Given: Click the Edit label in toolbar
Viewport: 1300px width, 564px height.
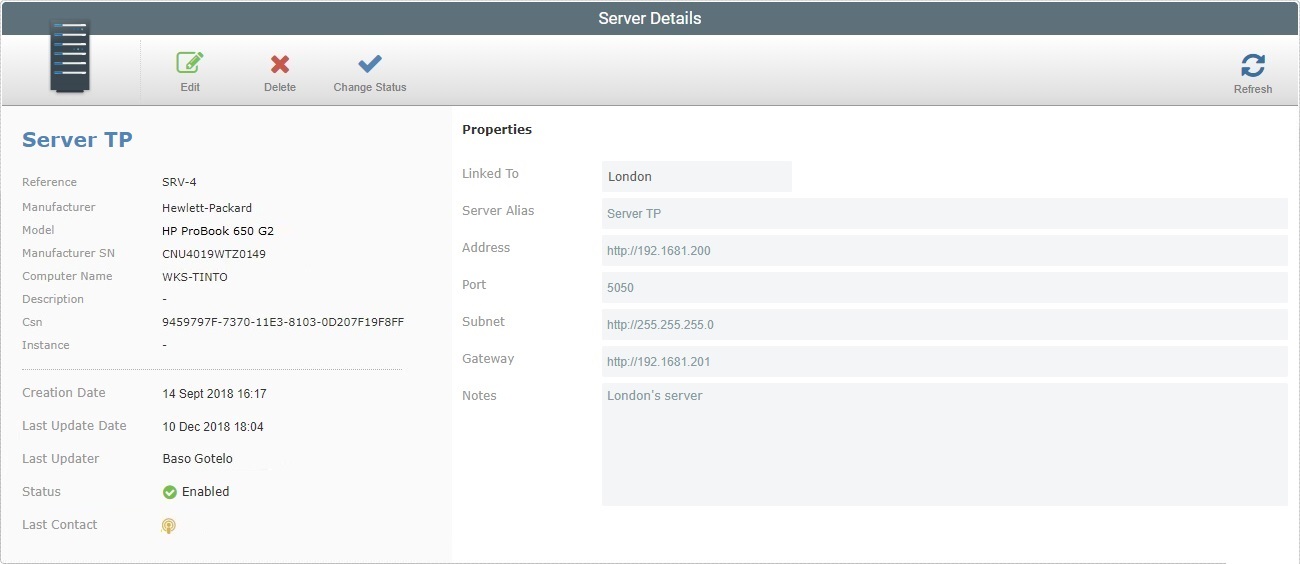Looking at the screenshot, I should [190, 88].
